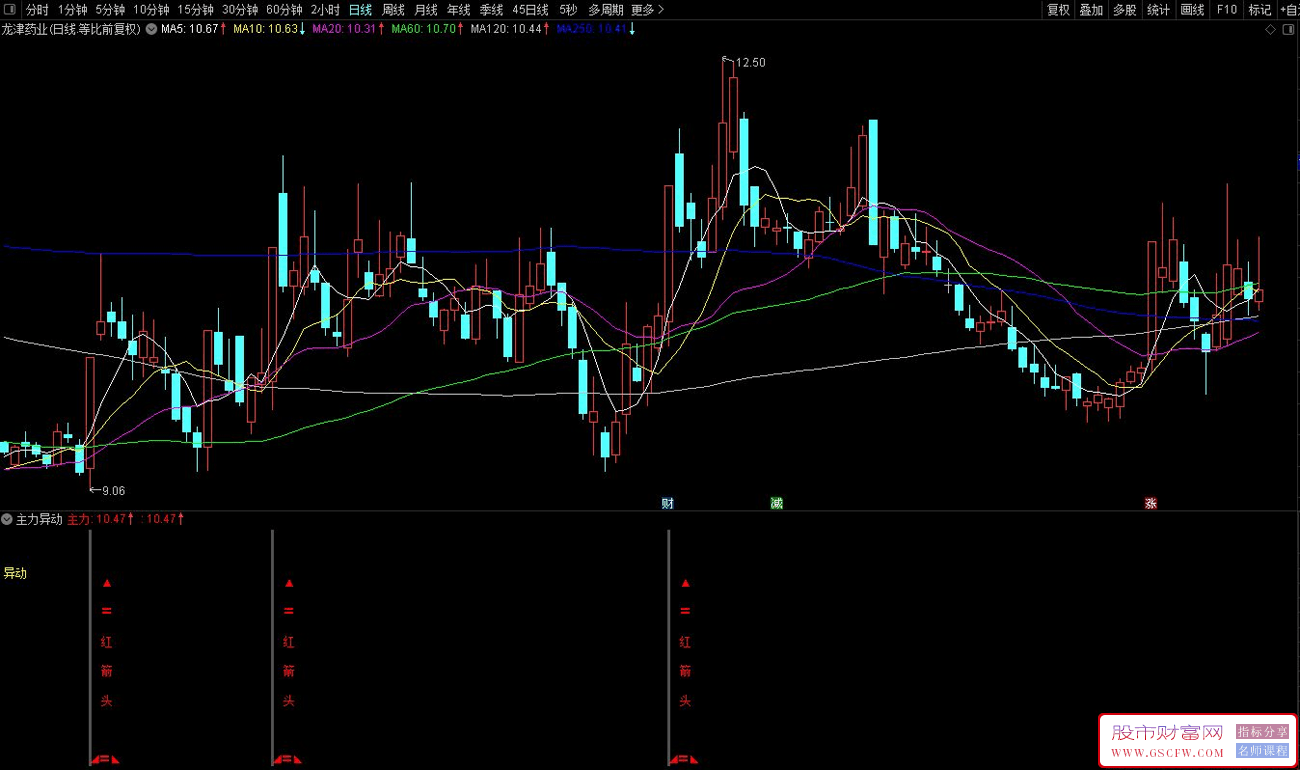Image resolution: width=1300 pixels, height=770 pixels.
Task: Click the 指标分享 badge
Action: pos(1263,731)
